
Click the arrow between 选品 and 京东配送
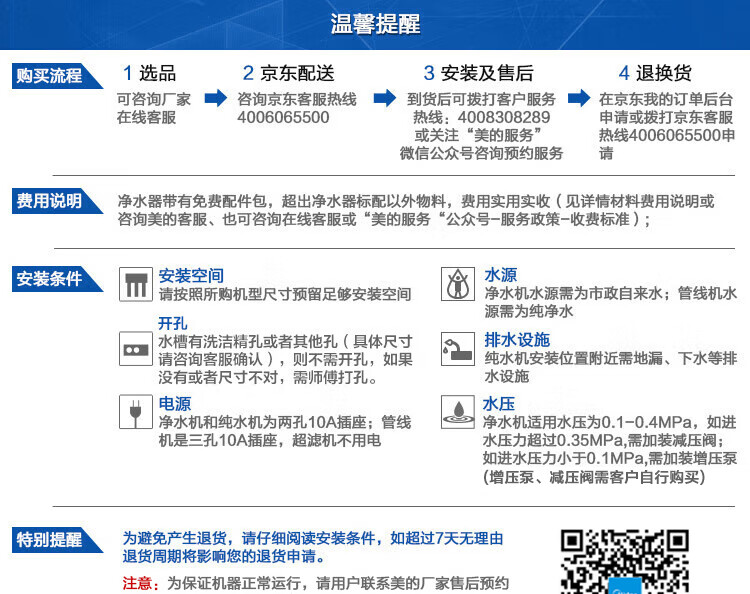[x=216, y=98]
